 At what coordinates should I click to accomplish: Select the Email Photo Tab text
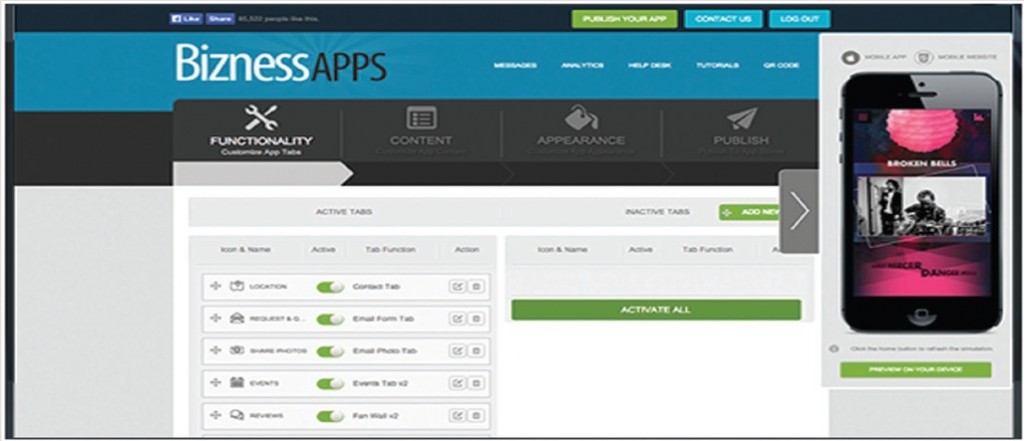pos(385,351)
